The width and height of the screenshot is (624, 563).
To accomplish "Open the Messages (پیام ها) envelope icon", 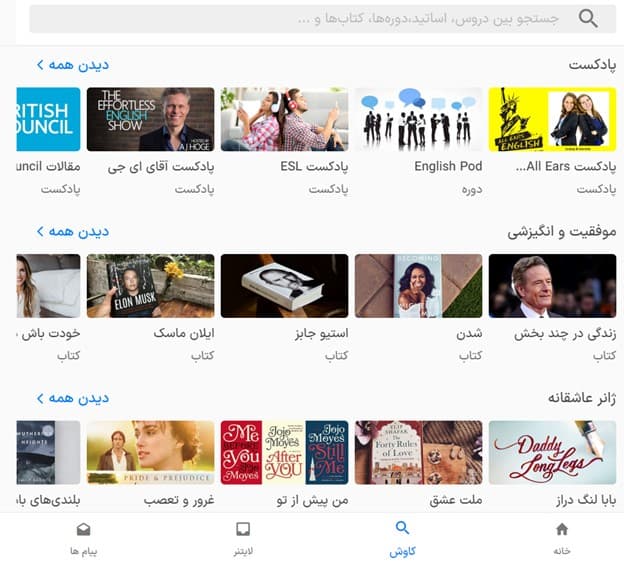I will (x=84, y=529).
